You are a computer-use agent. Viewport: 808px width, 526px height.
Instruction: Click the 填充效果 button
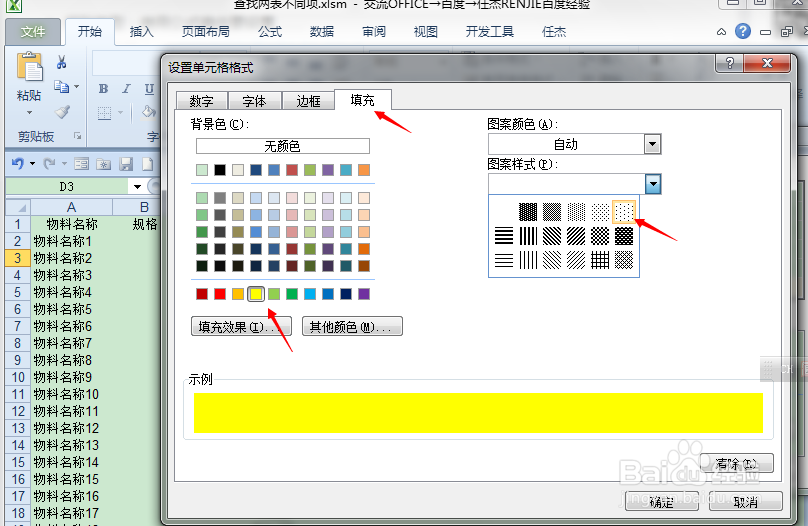coord(241,326)
